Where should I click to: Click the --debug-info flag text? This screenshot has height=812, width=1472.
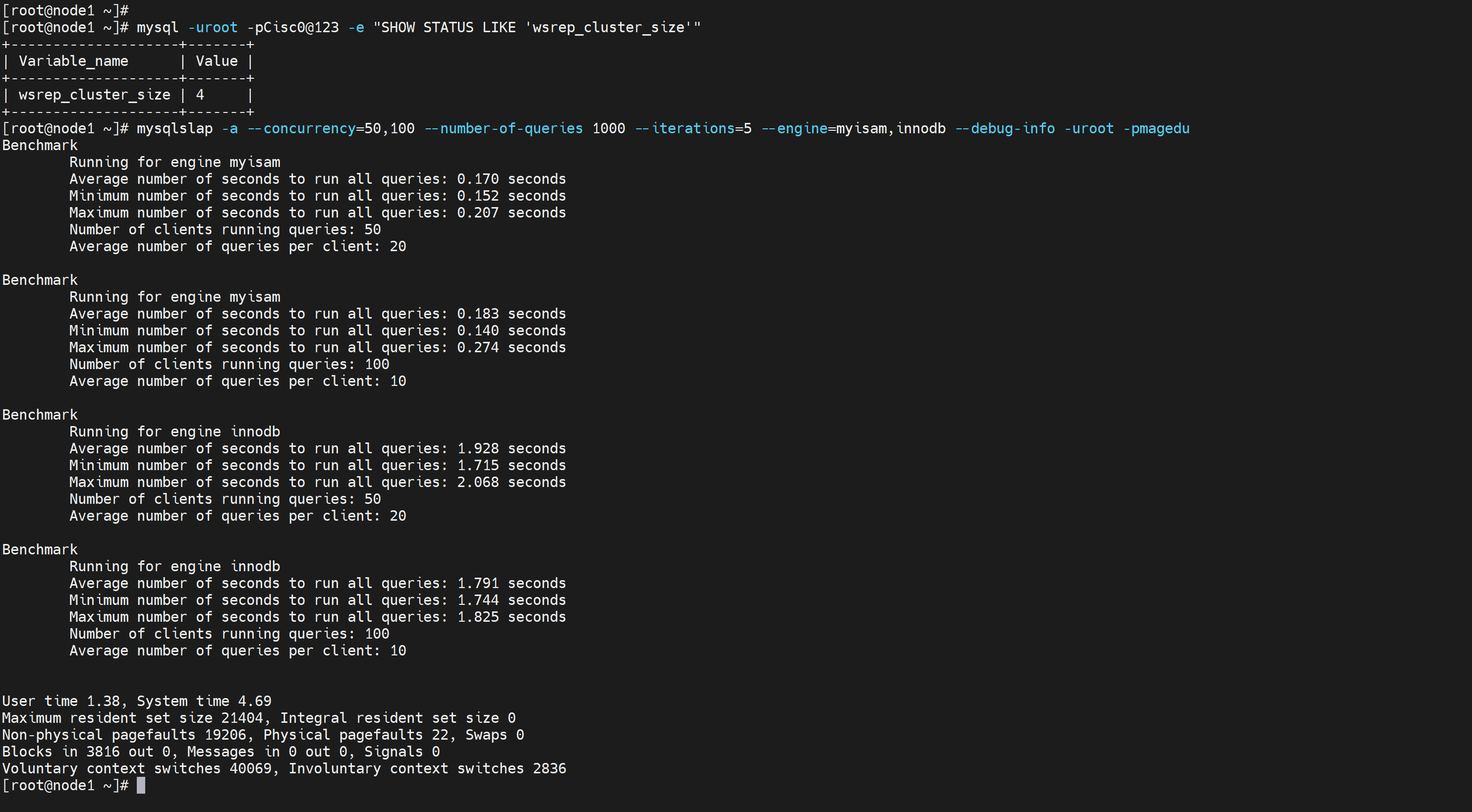point(1005,128)
